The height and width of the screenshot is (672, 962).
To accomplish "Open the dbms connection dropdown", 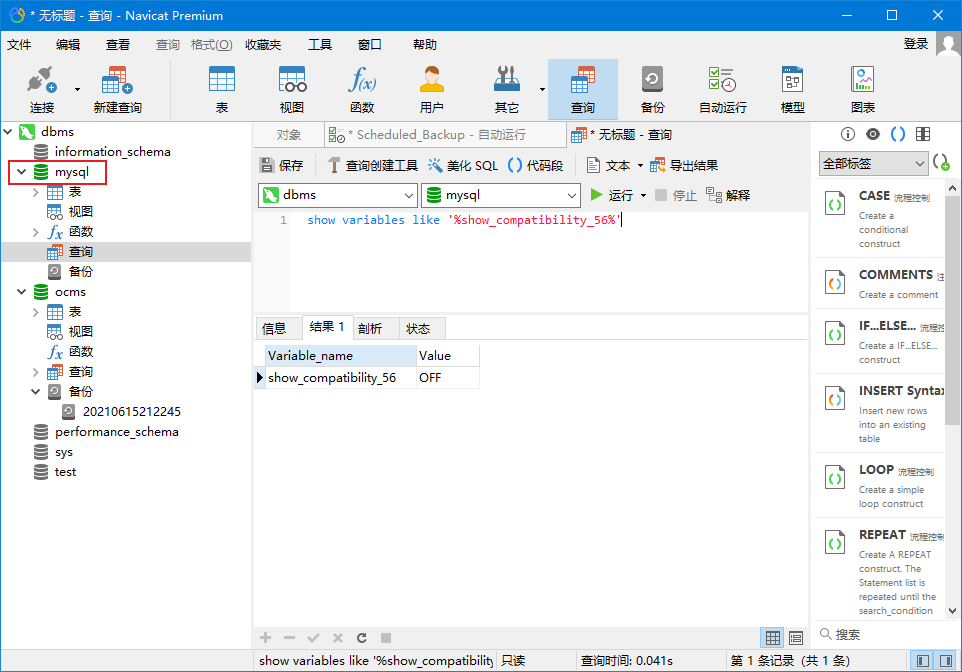I will (338, 195).
